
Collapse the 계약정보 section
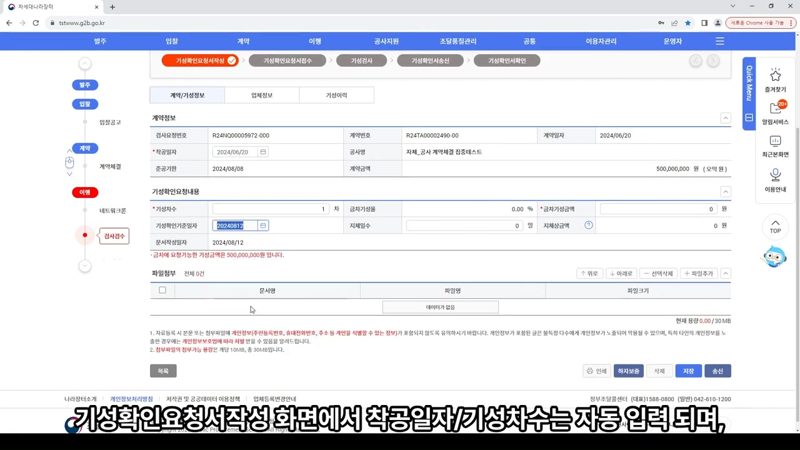(725, 118)
